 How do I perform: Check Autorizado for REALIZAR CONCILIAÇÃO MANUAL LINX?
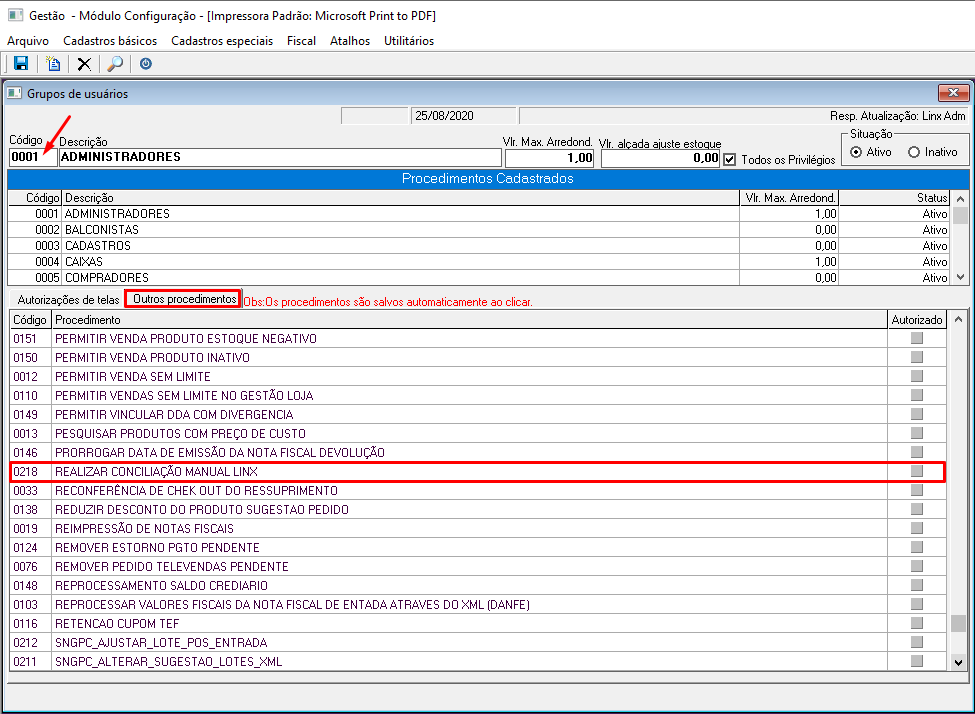point(916,471)
